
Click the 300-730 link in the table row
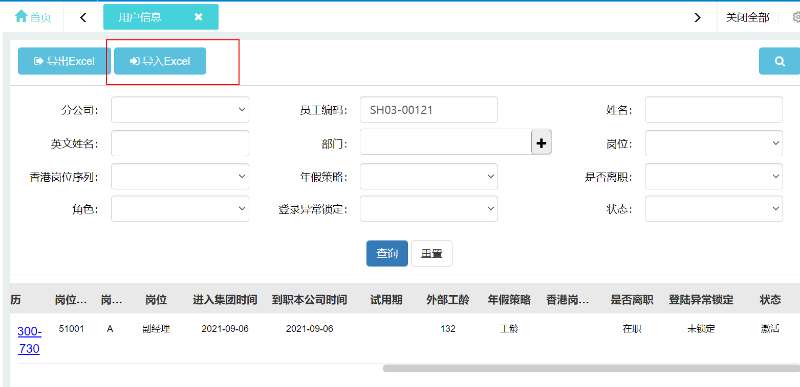29,340
